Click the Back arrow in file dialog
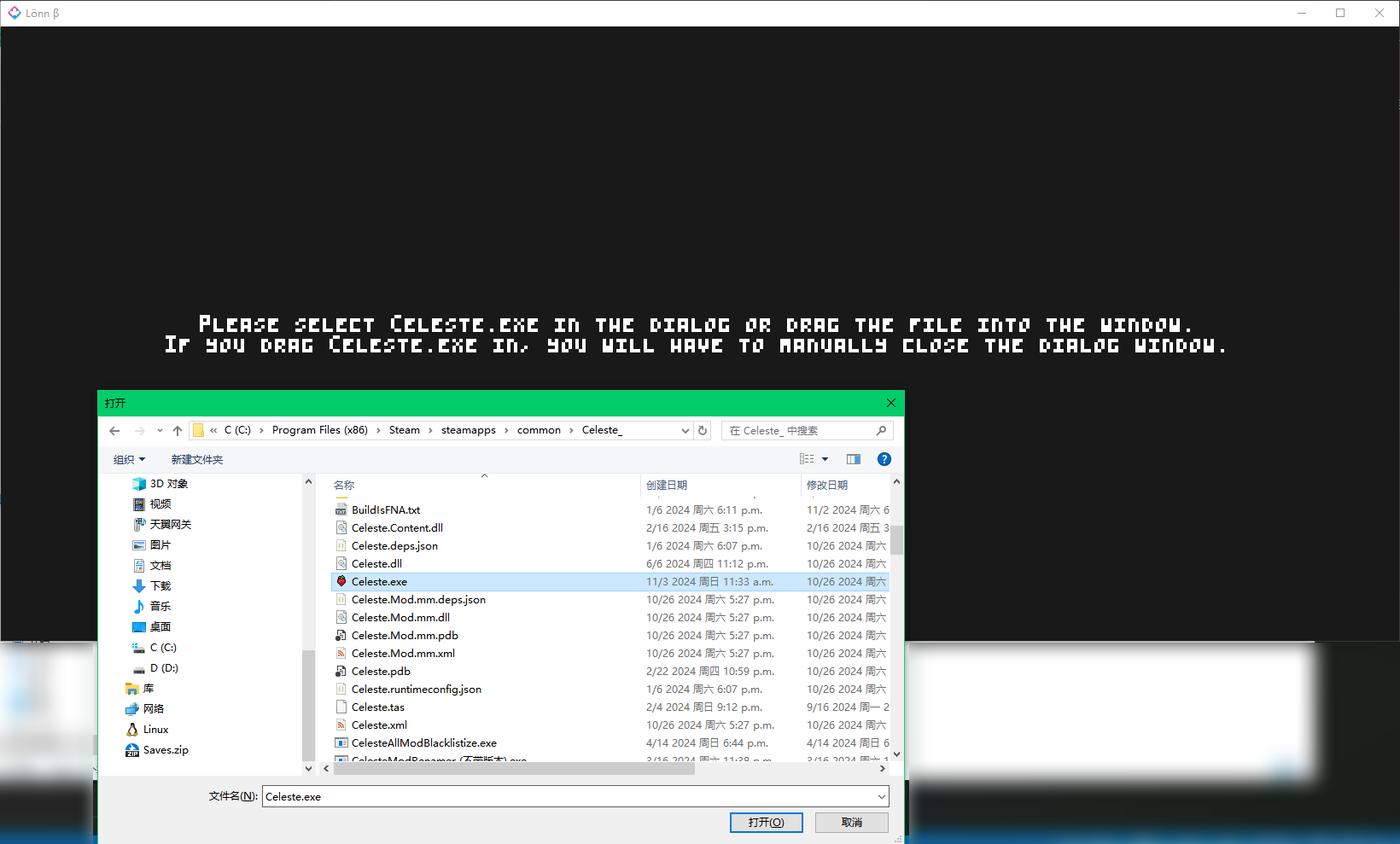Image resolution: width=1400 pixels, height=844 pixels. tap(114, 431)
